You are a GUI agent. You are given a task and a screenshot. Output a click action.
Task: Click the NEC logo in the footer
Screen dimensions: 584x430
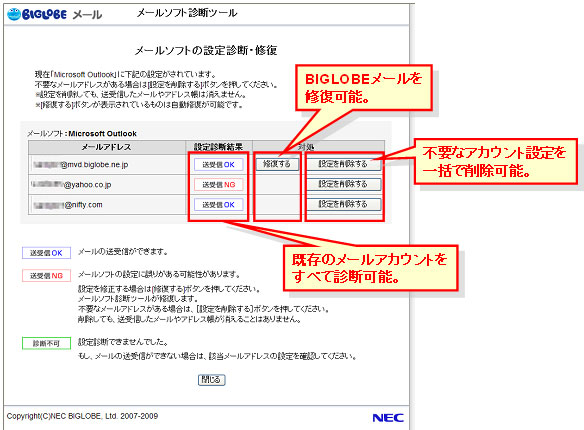tap(388, 418)
